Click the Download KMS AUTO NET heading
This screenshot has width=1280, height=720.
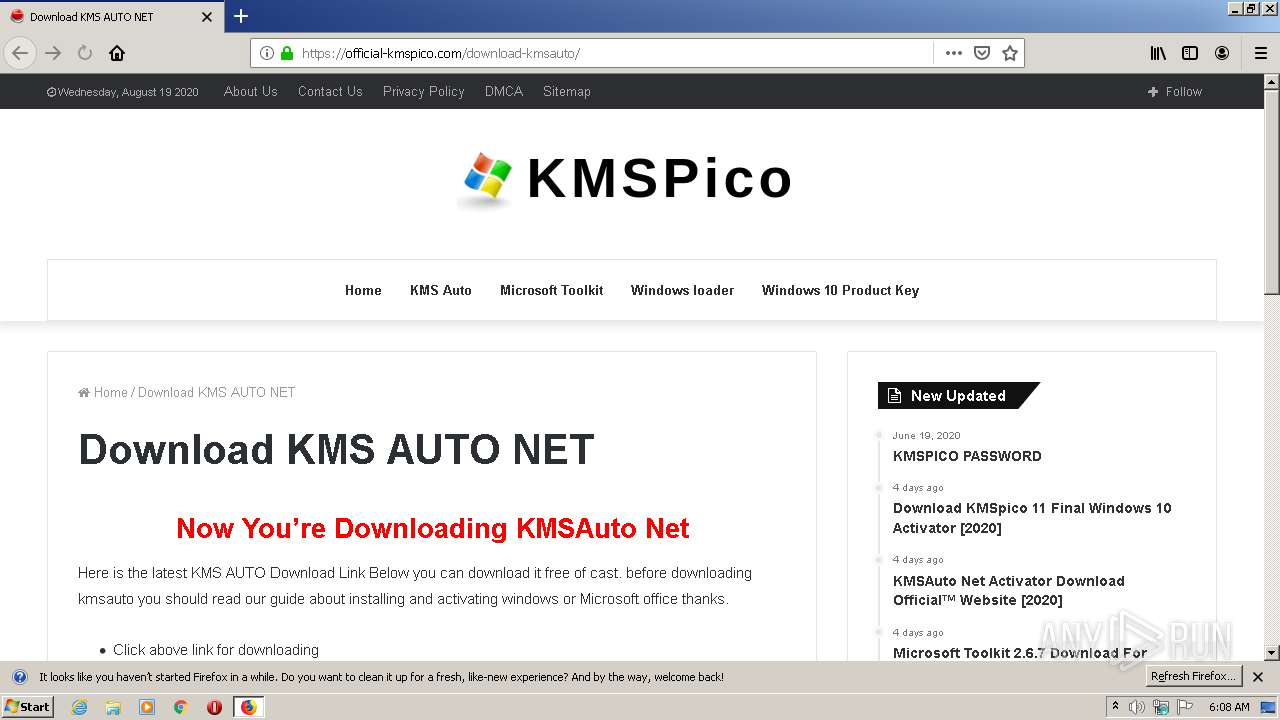[336, 450]
